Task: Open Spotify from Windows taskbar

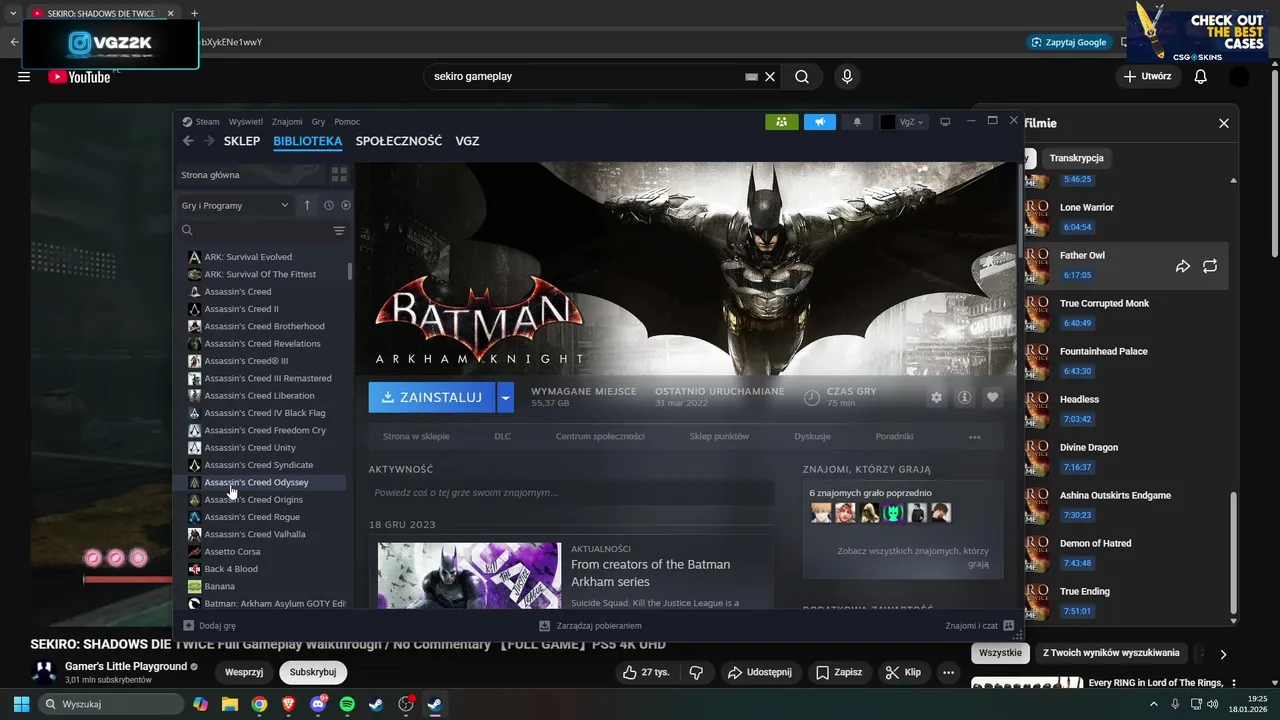Action: coord(347,704)
